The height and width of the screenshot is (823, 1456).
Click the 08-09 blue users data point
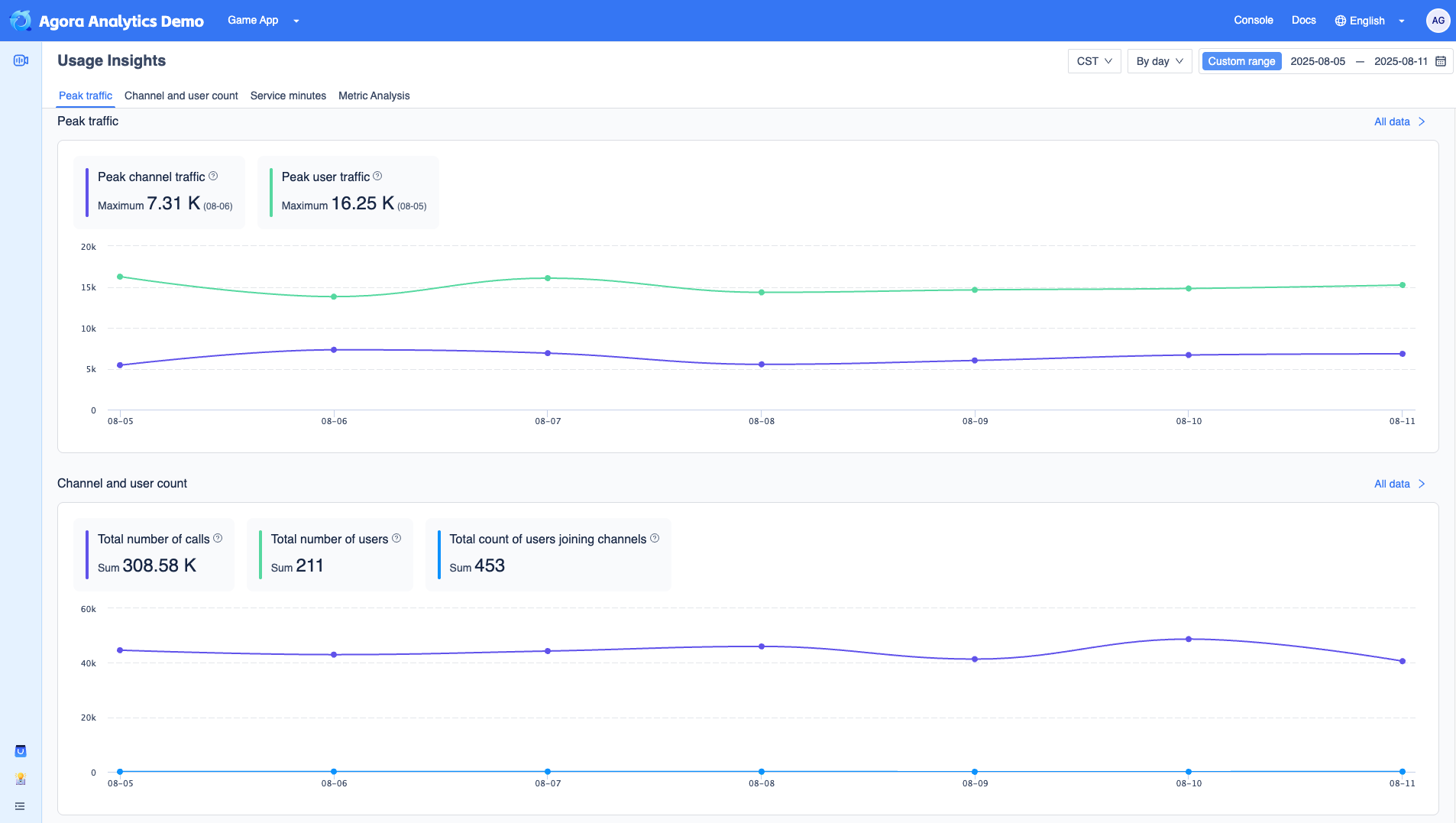[975, 772]
